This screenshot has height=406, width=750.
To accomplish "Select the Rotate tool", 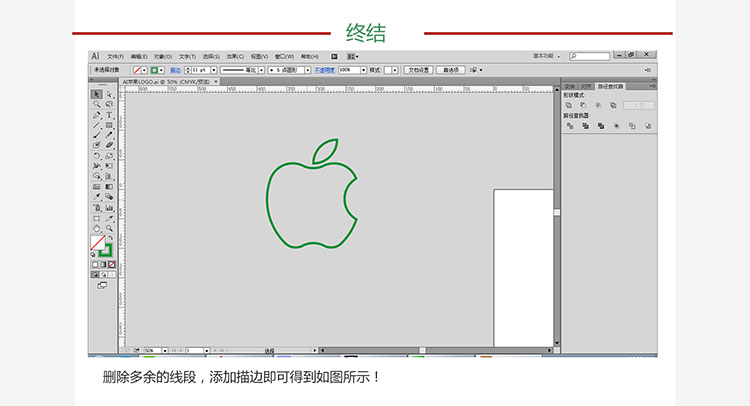I will (x=97, y=156).
